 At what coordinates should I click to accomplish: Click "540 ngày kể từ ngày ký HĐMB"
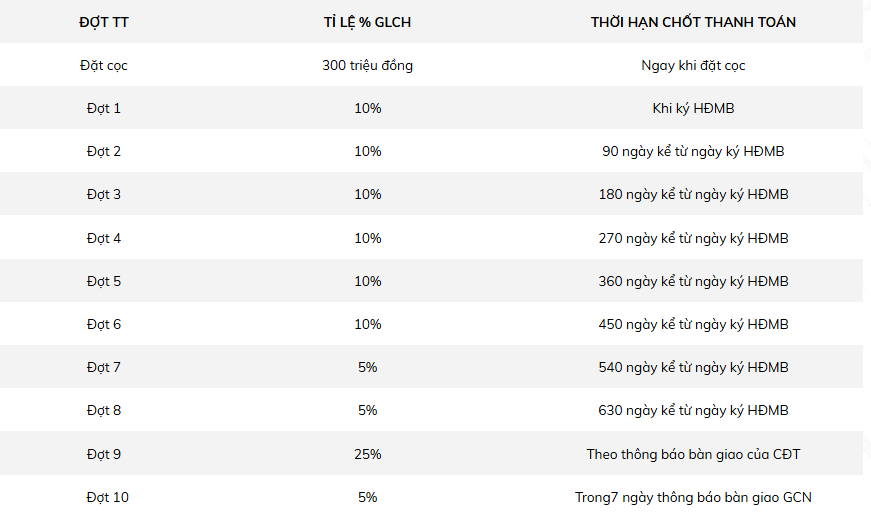point(693,367)
